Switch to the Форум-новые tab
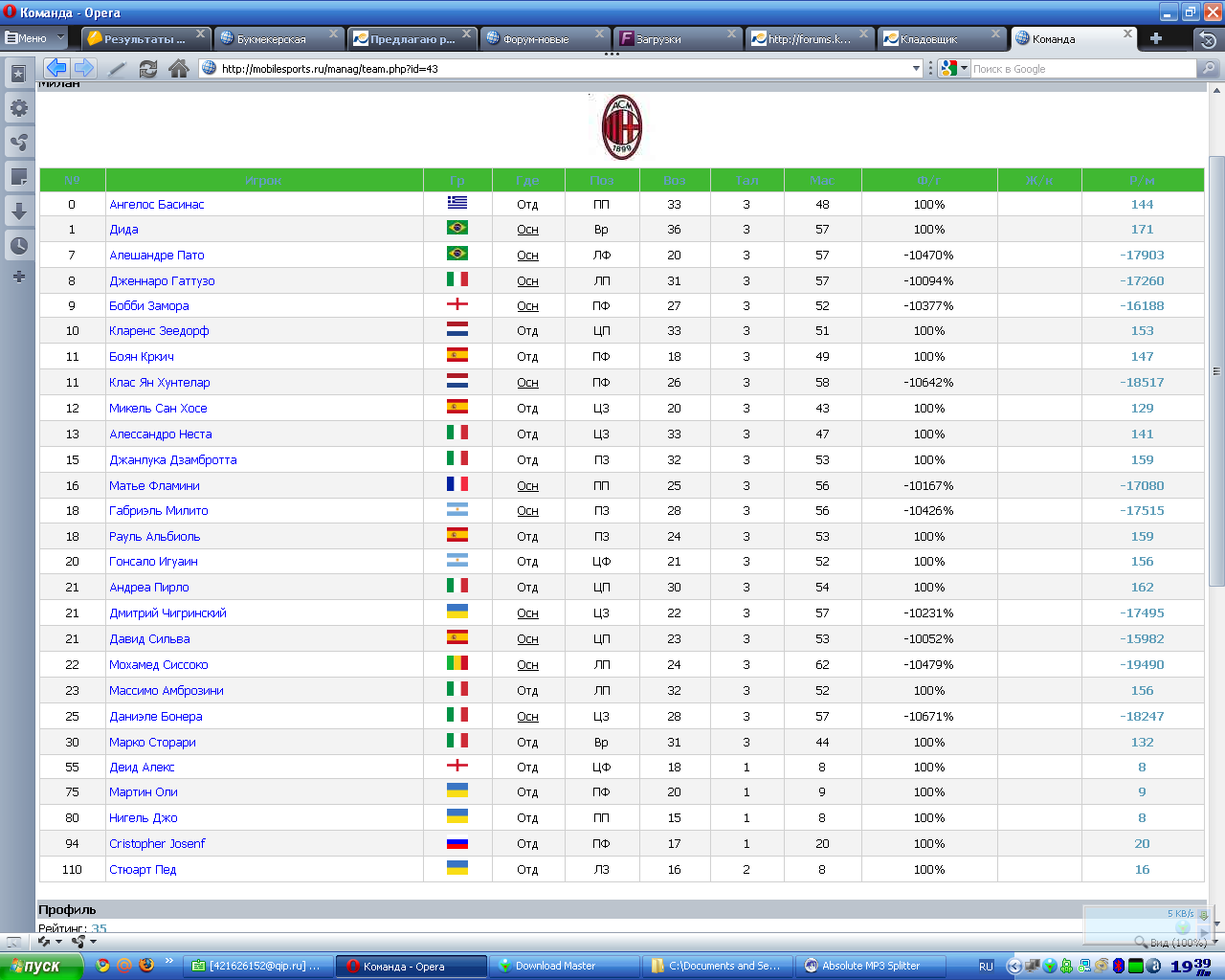This screenshot has height=980, width=1225. pyautogui.click(x=544, y=39)
